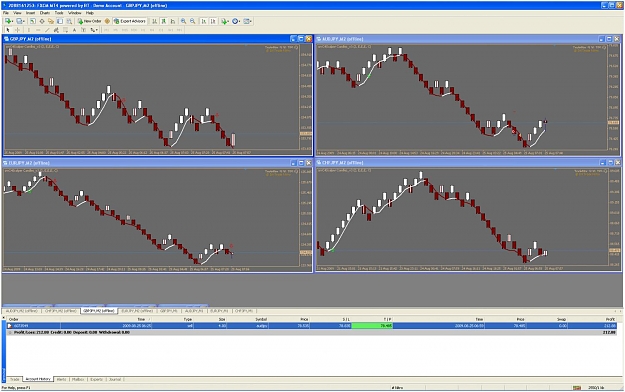The height and width of the screenshot is (392, 625).
Task: Select the H4 timeframe button
Action: pos(152,30)
